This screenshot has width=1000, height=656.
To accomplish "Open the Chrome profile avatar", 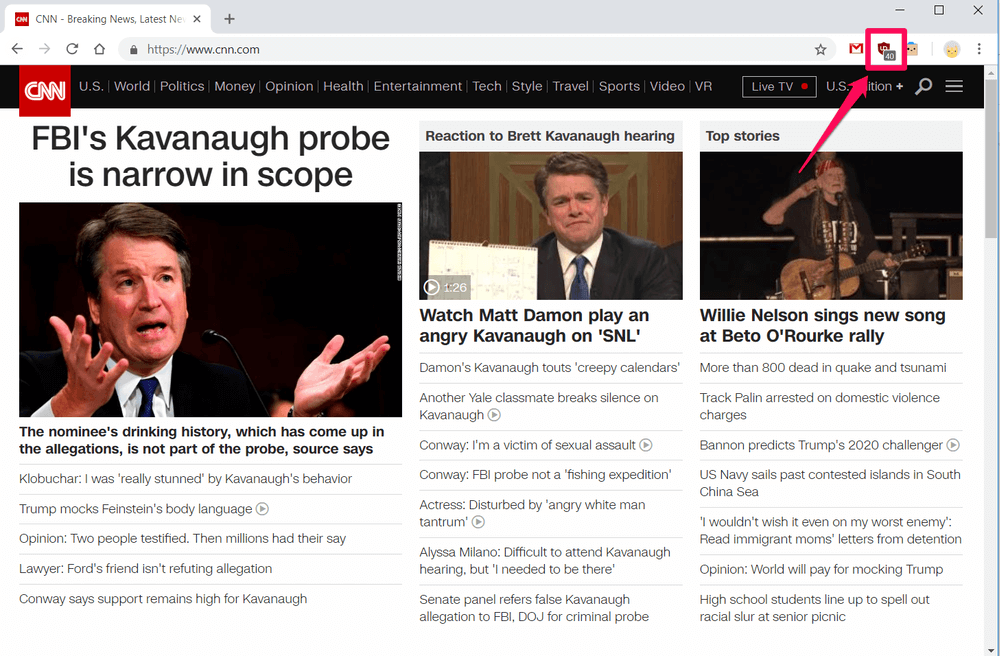I will (x=952, y=49).
